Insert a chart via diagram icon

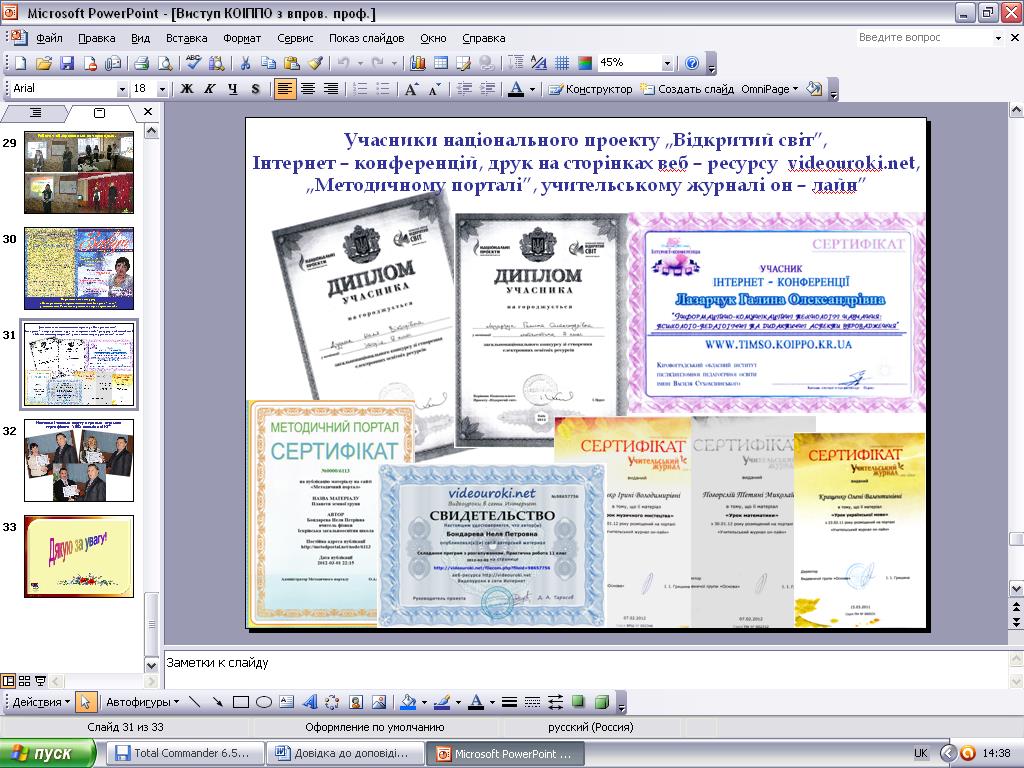(x=418, y=63)
